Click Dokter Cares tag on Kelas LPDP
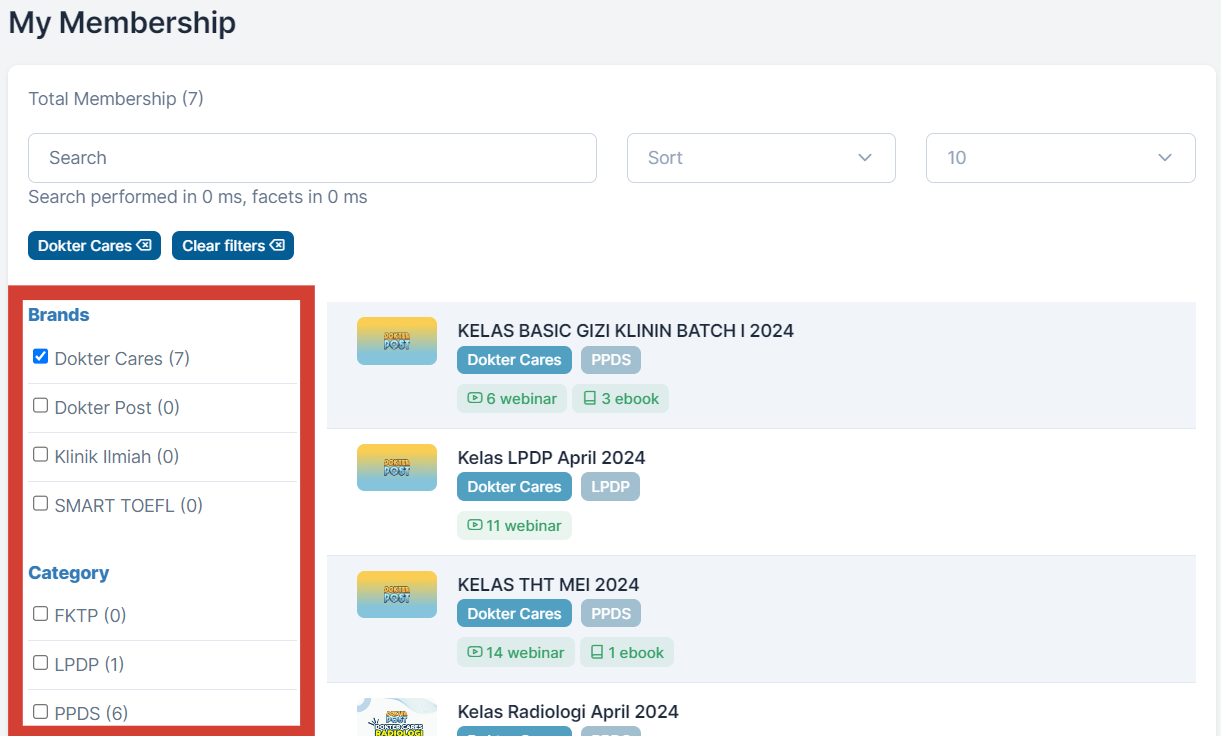 coord(515,487)
